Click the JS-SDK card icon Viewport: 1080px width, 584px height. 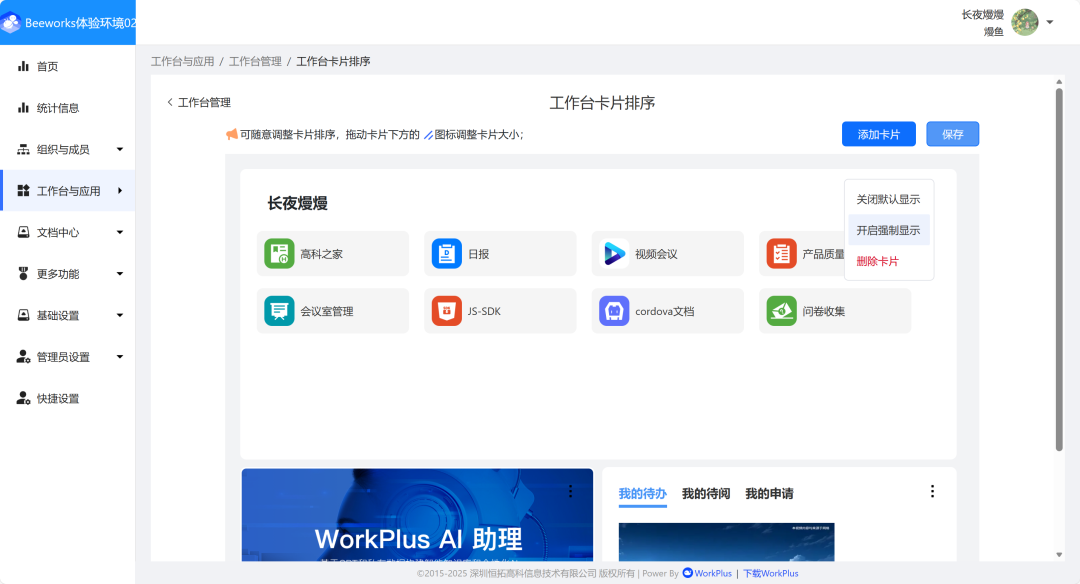(445, 310)
